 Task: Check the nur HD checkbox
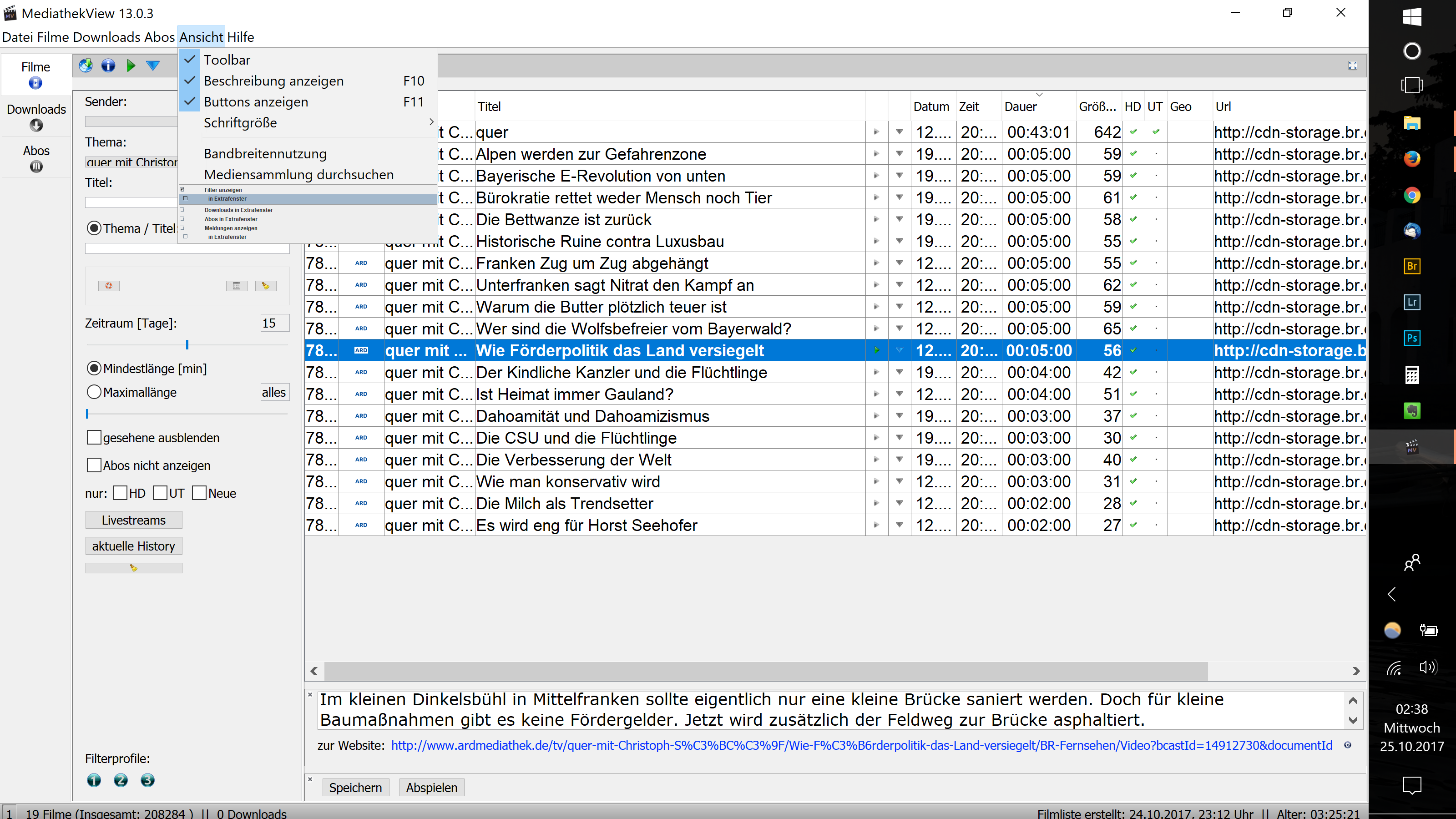[120, 493]
